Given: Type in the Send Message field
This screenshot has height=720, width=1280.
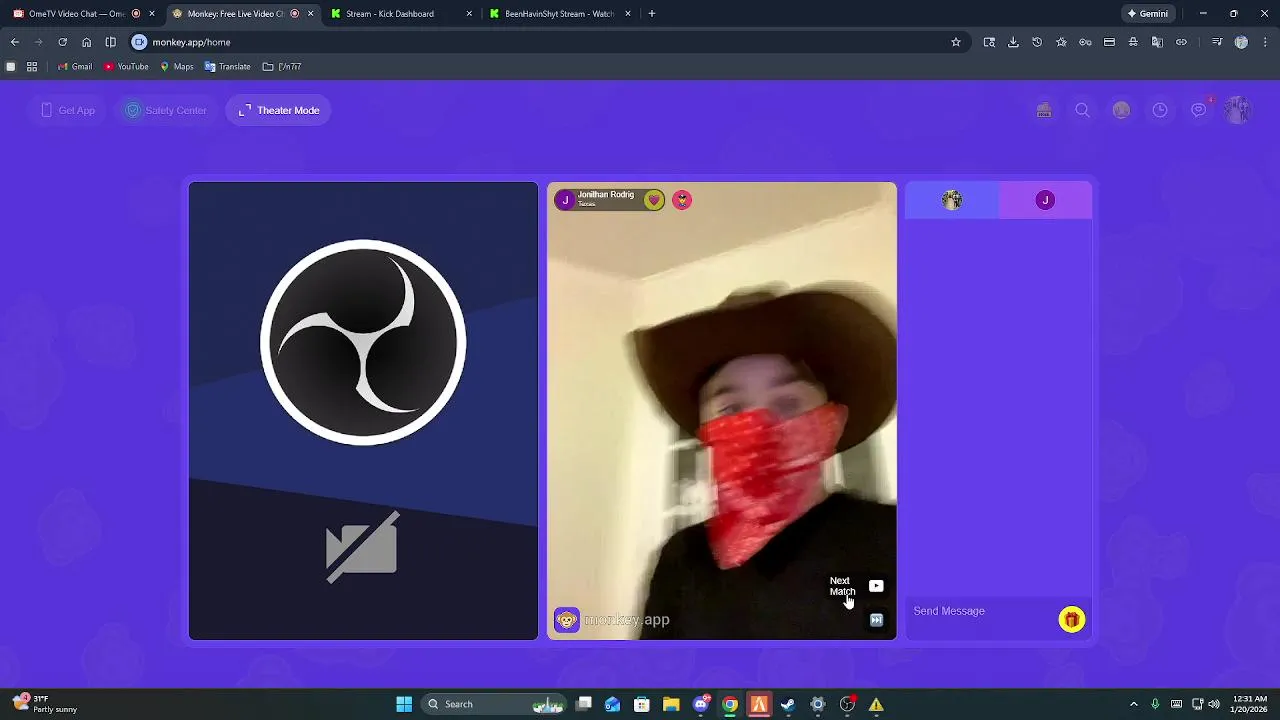Looking at the screenshot, I should tap(982, 611).
